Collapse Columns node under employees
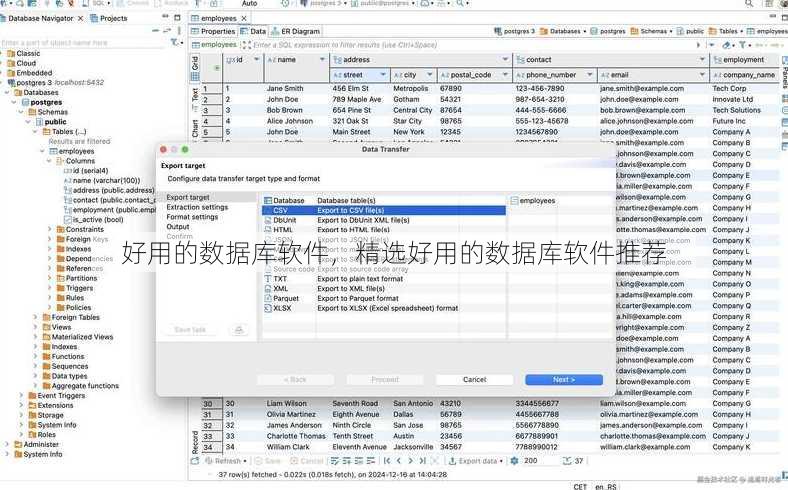 coord(49,161)
